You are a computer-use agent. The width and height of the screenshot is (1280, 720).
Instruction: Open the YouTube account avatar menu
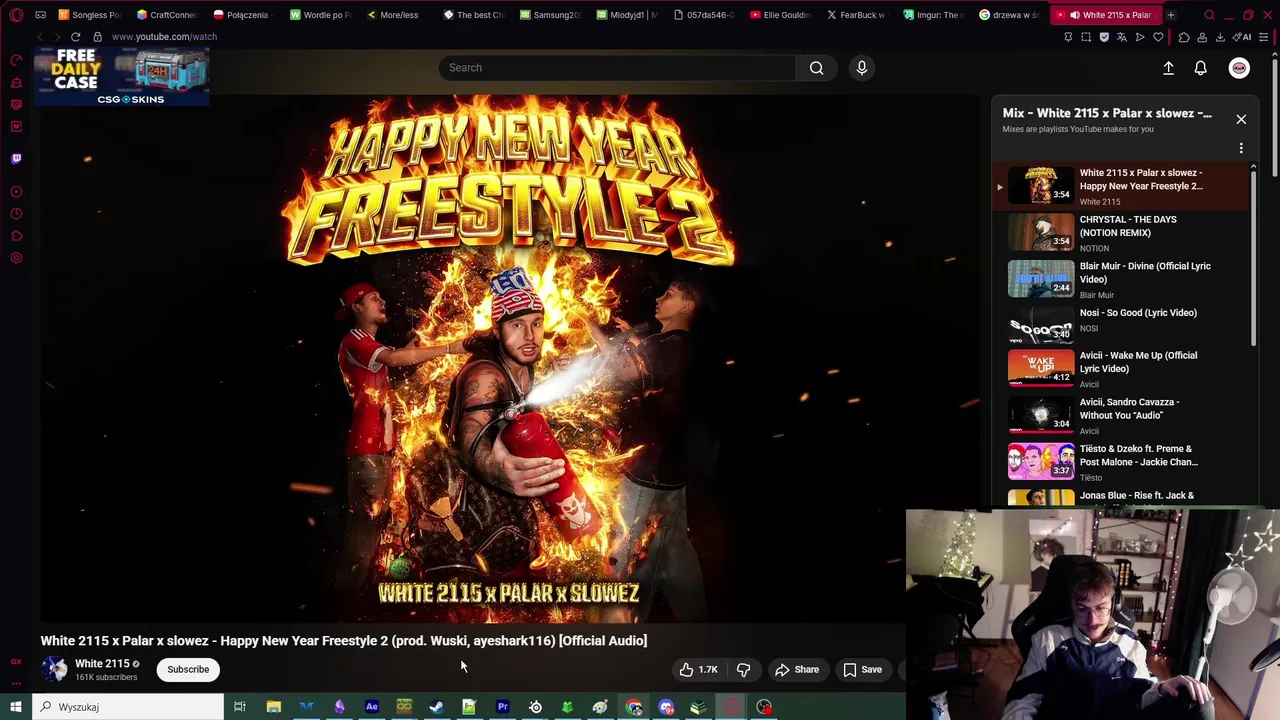point(1239,68)
